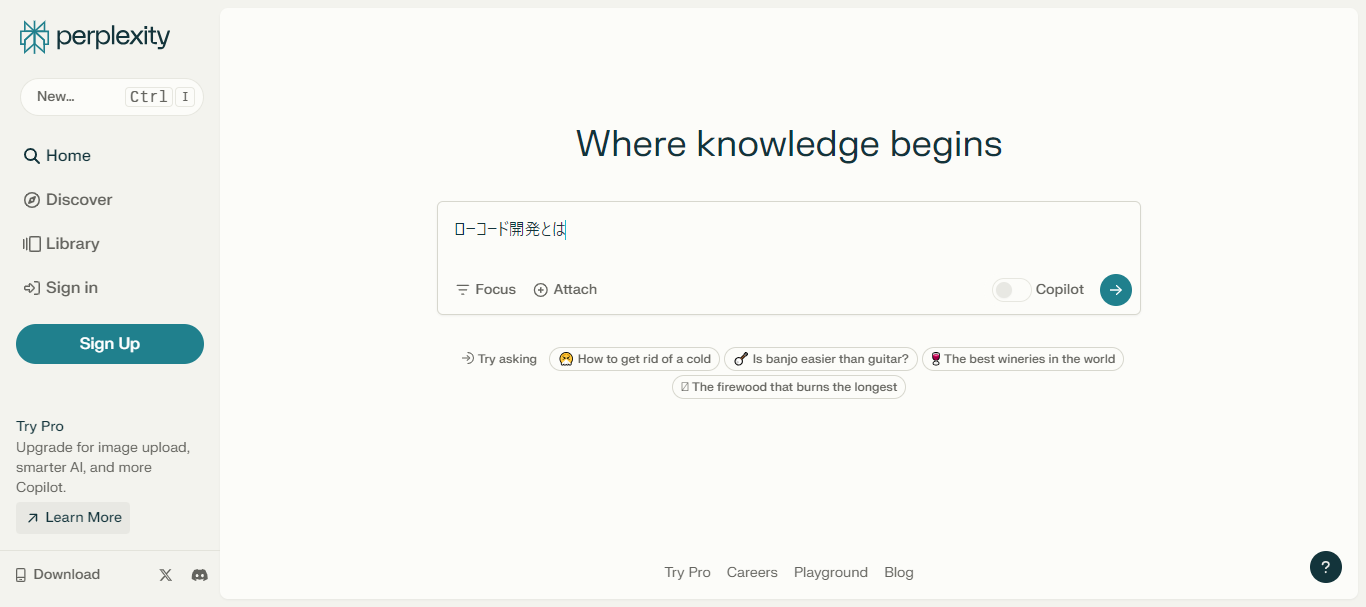The width and height of the screenshot is (1366, 607).
Task: Open Perplexity's X profile
Action: (x=165, y=574)
